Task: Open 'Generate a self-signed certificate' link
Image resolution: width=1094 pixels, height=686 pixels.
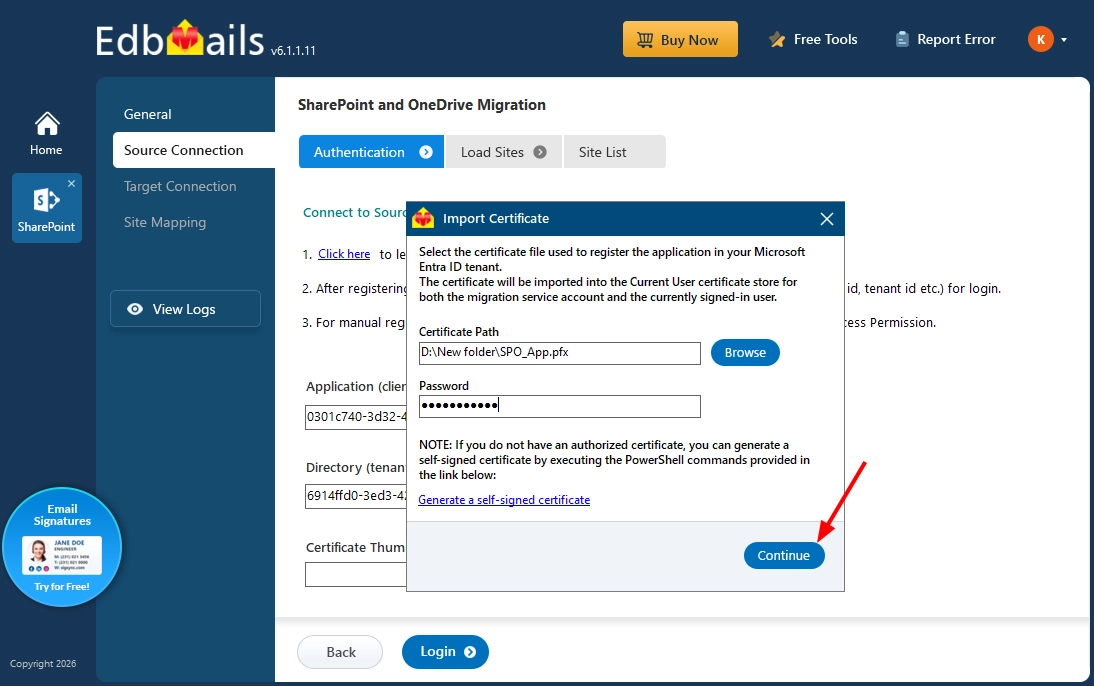Action: pos(504,500)
